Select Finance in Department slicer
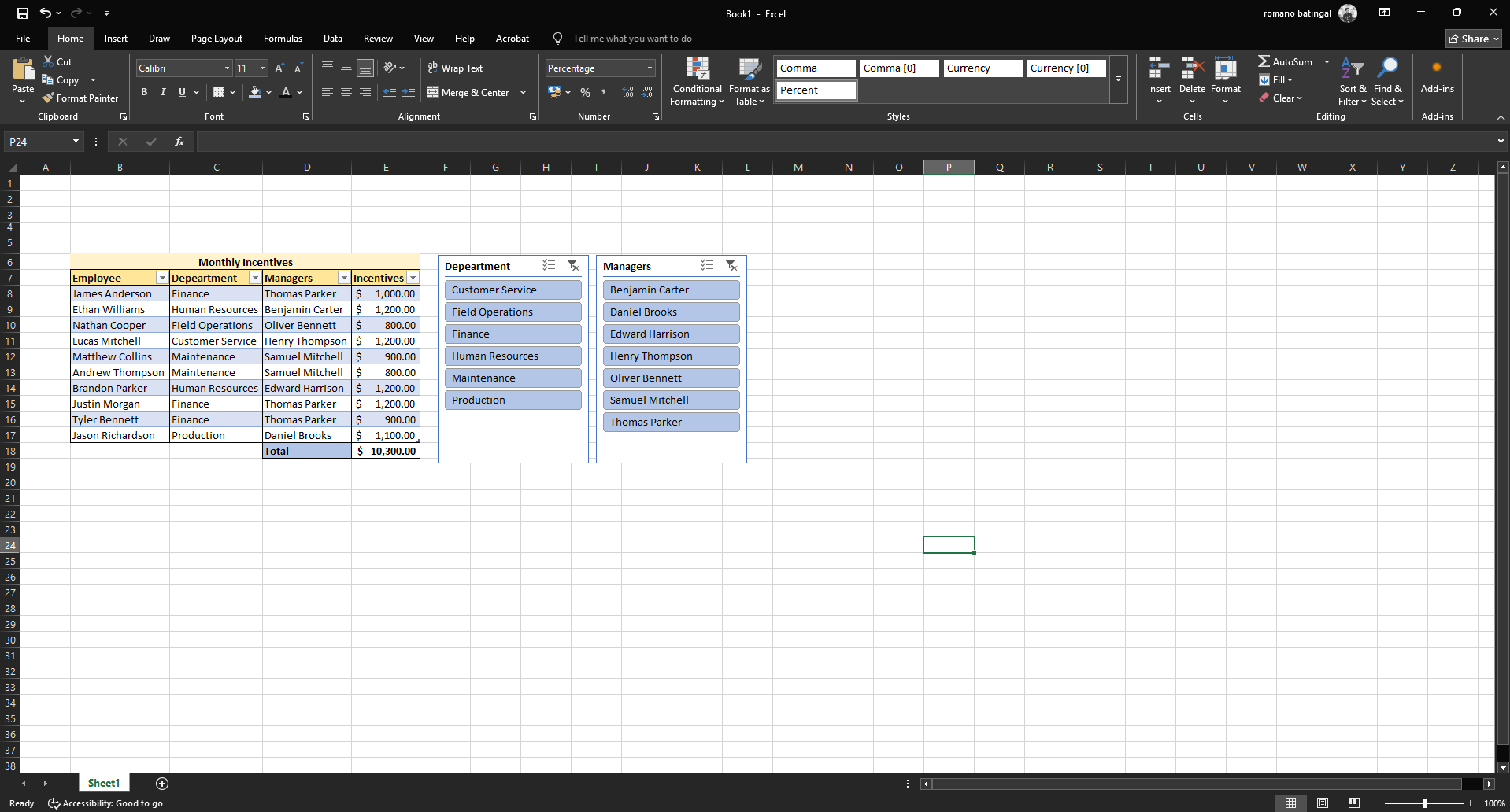 pos(513,334)
